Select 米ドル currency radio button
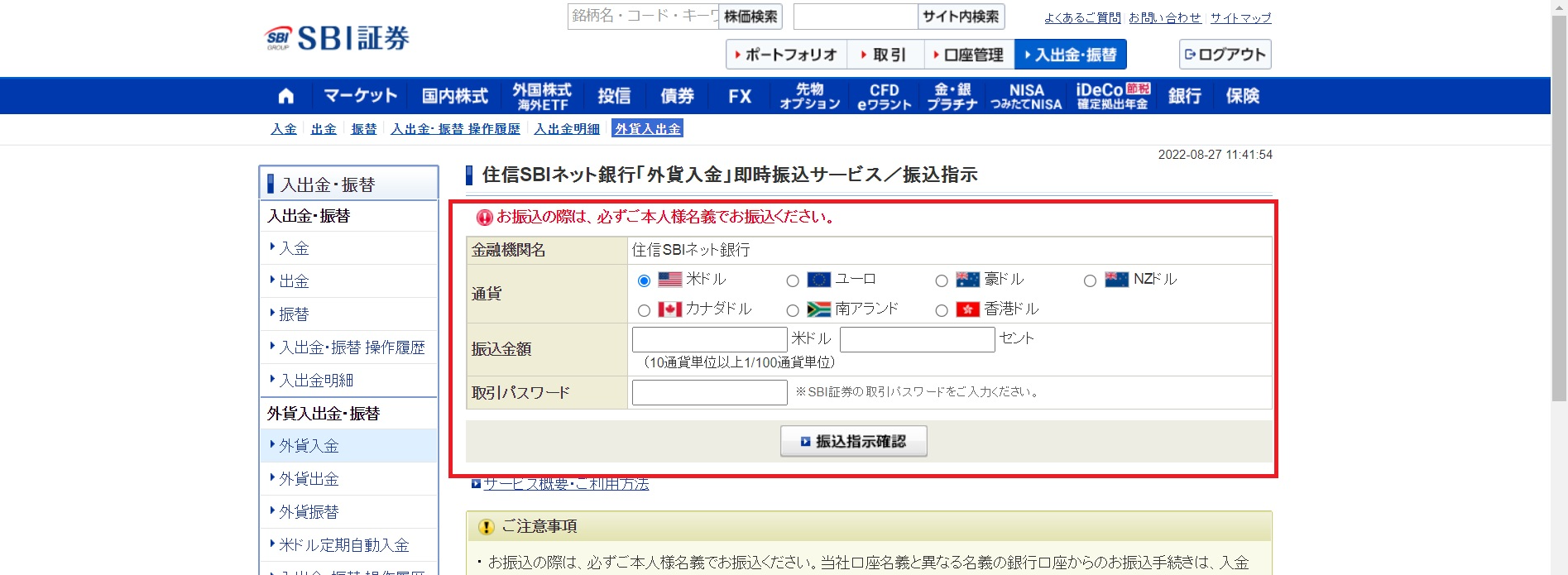Image resolution: width=1568 pixels, height=575 pixels. (x=644, y=280)
